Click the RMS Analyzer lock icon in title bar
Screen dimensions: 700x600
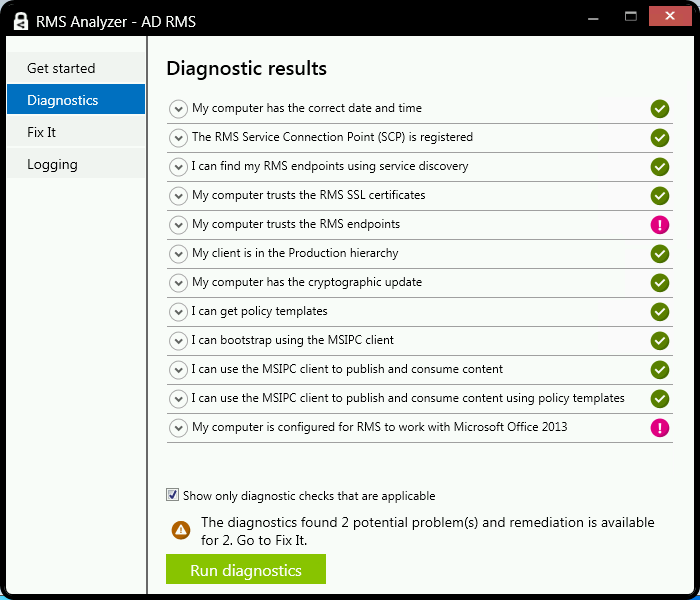coord(18,18)
